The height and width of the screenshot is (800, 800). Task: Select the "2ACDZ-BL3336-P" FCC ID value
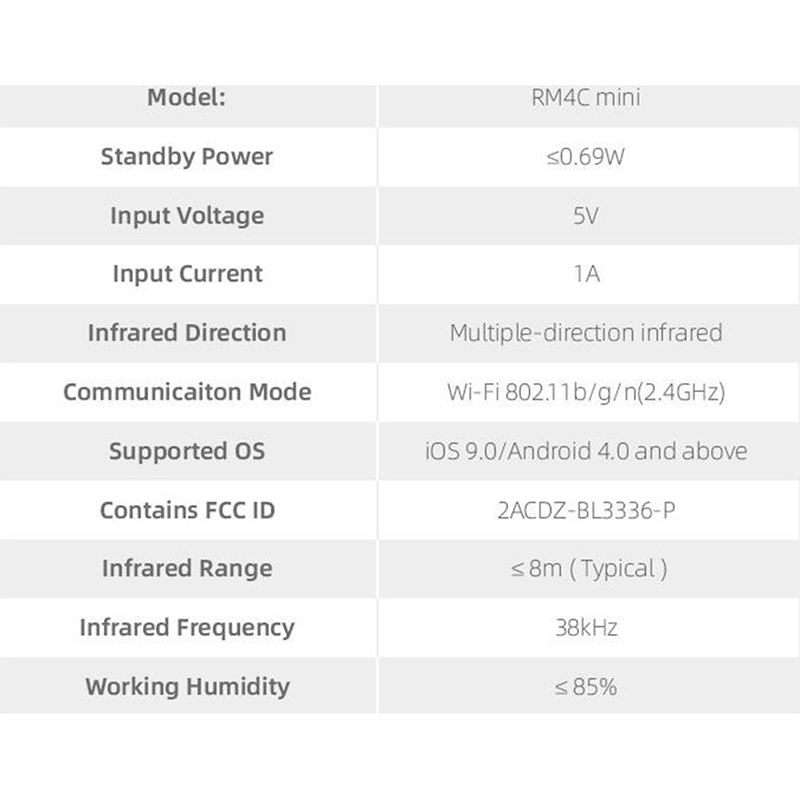coord(586,510)
